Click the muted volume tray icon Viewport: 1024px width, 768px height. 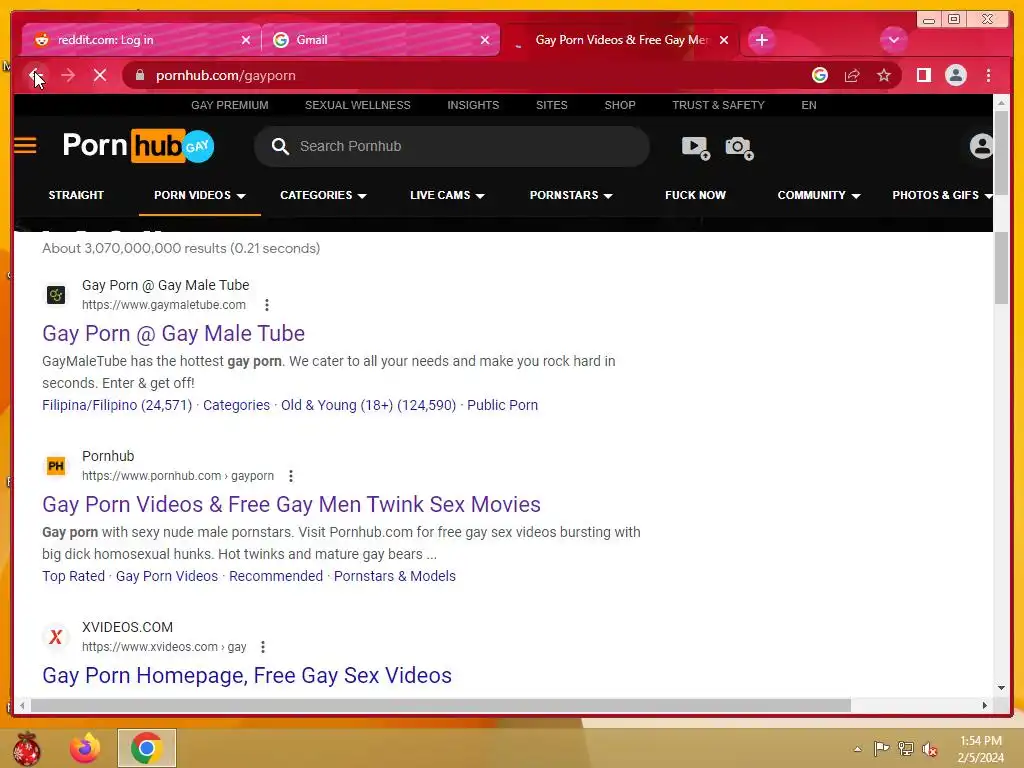930,749
